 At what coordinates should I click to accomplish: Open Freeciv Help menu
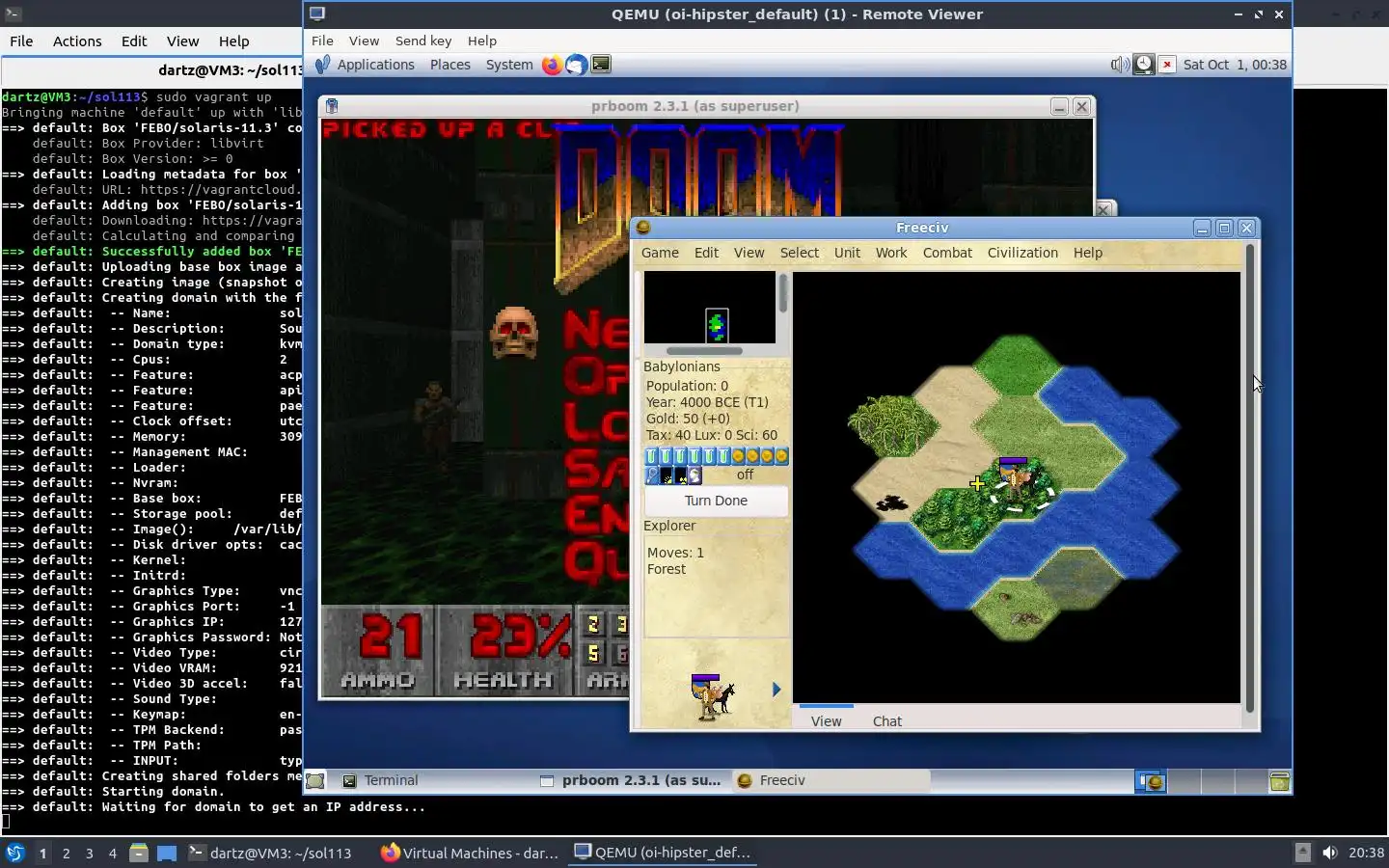coord(1087,253)
